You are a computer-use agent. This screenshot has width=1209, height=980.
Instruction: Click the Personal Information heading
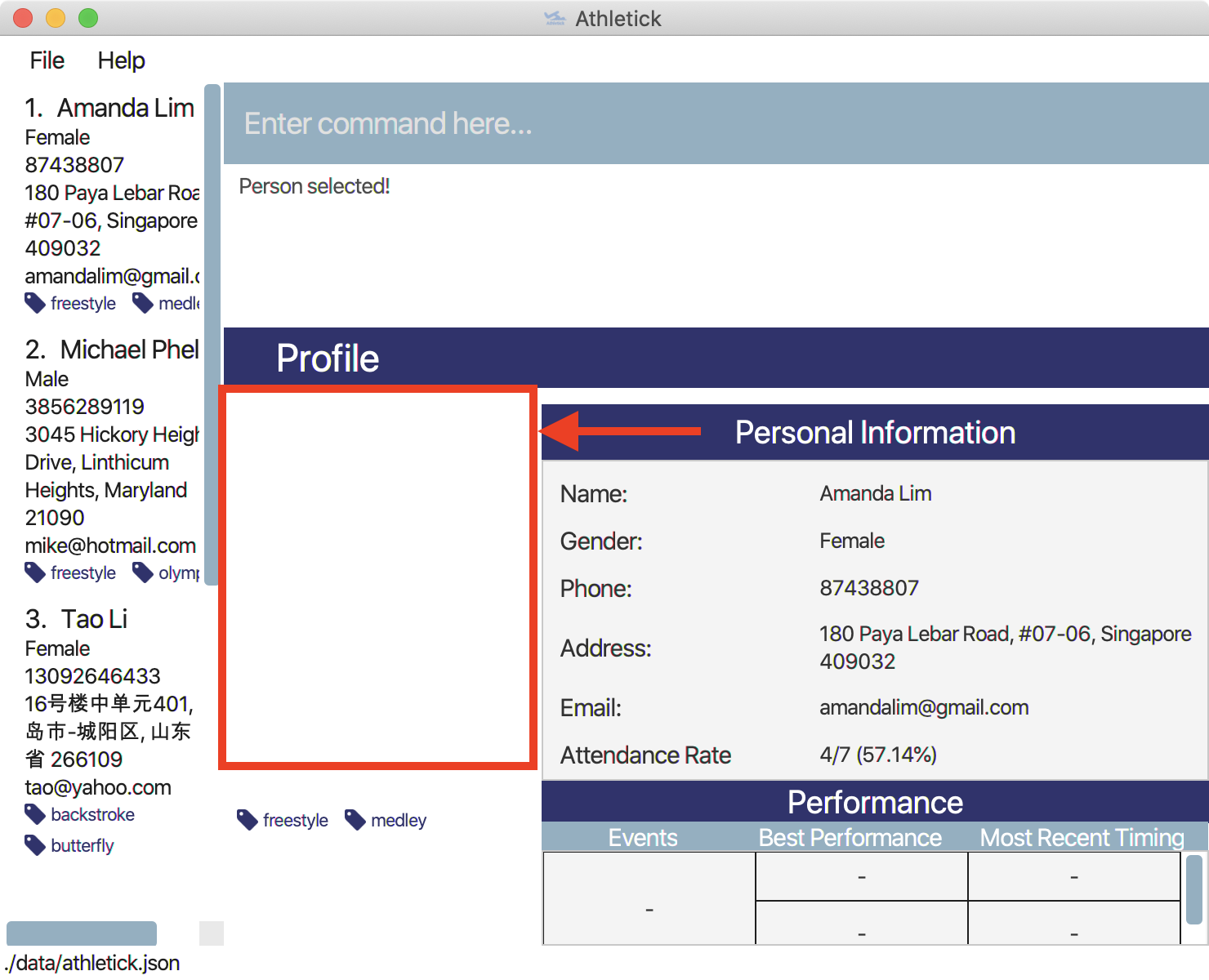click(x=875, y=433)
